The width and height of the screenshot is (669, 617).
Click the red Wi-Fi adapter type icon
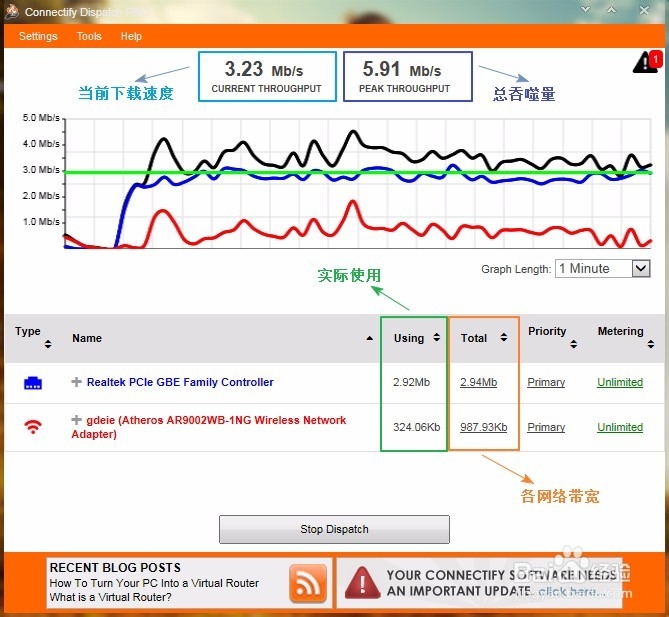[x=33, y=426]
